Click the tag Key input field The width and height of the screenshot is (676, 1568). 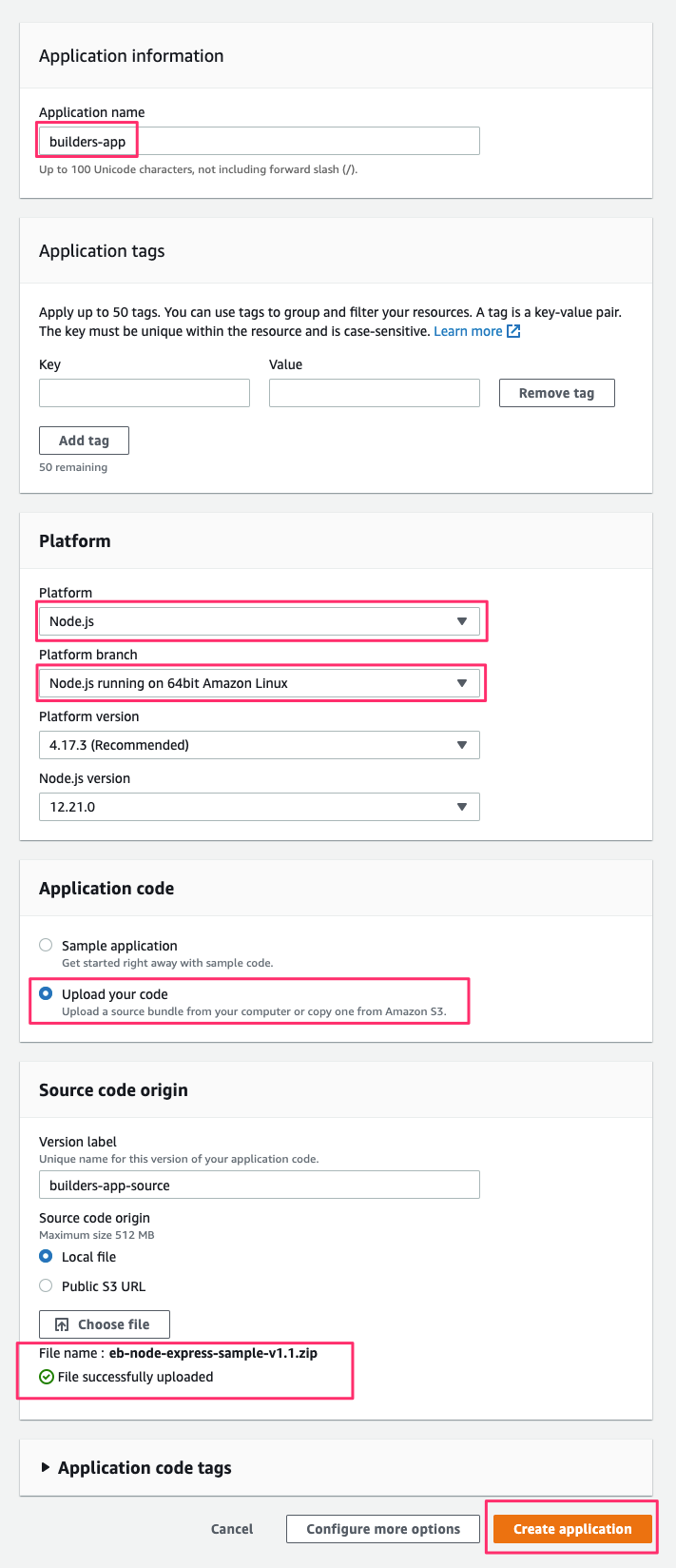(145, 393)
